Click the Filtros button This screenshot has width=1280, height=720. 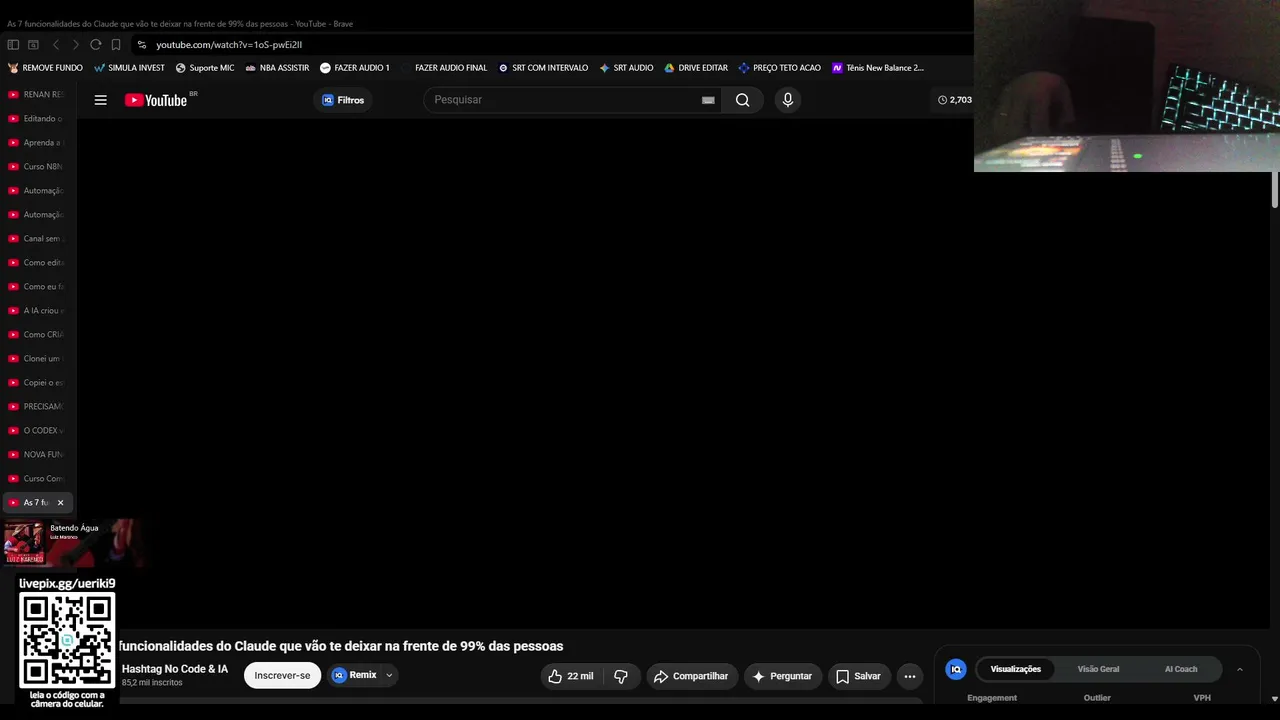coord(342,100)
